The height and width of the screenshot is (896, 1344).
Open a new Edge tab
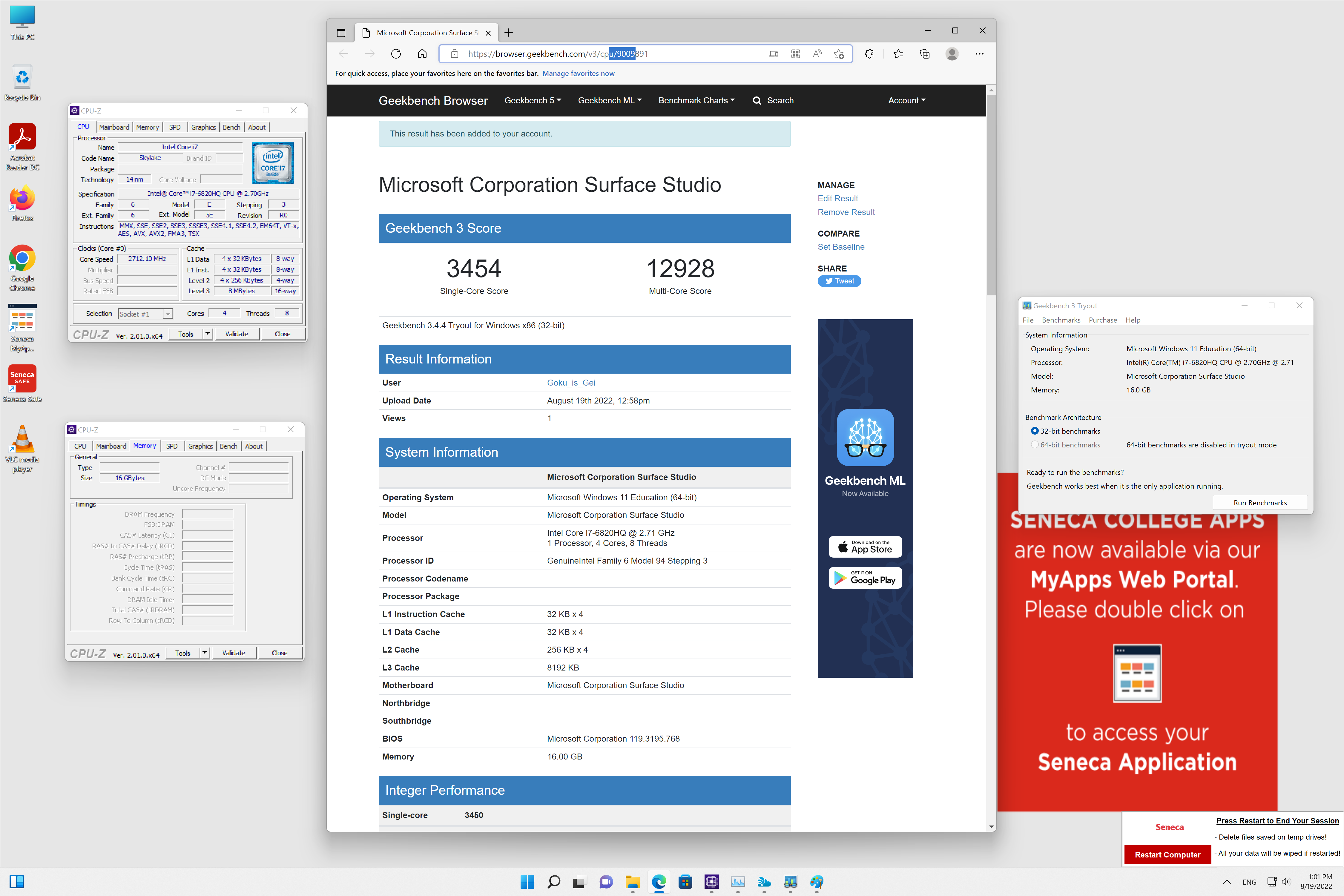pos(509,33)
